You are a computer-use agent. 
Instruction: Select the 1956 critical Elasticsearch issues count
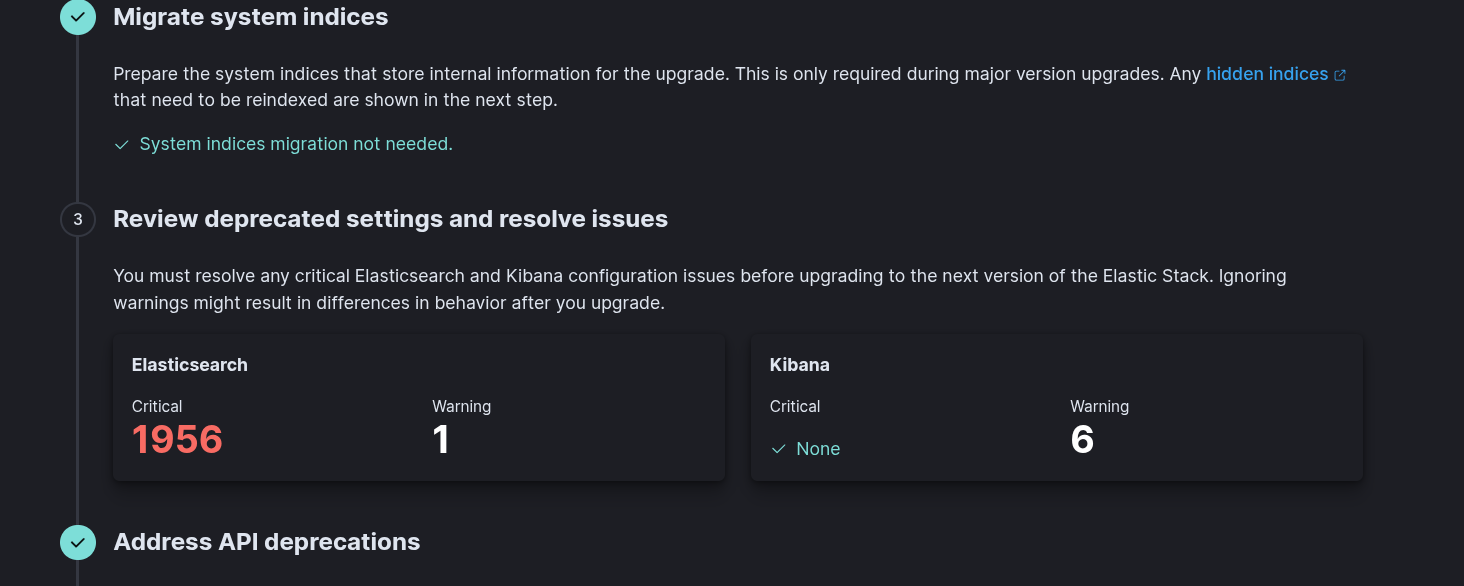(177, 440)
